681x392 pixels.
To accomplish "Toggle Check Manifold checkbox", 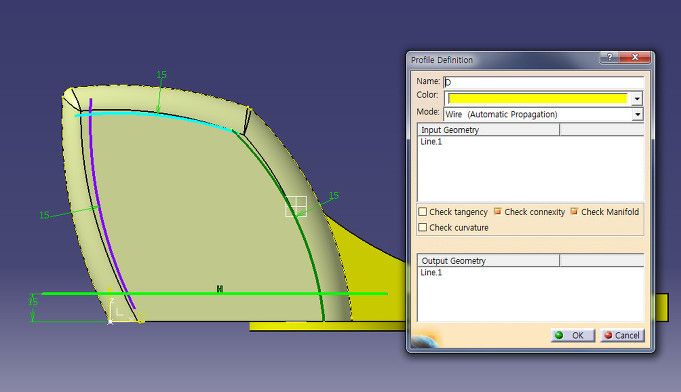I will pyautogui.click(x=574, y=211).
